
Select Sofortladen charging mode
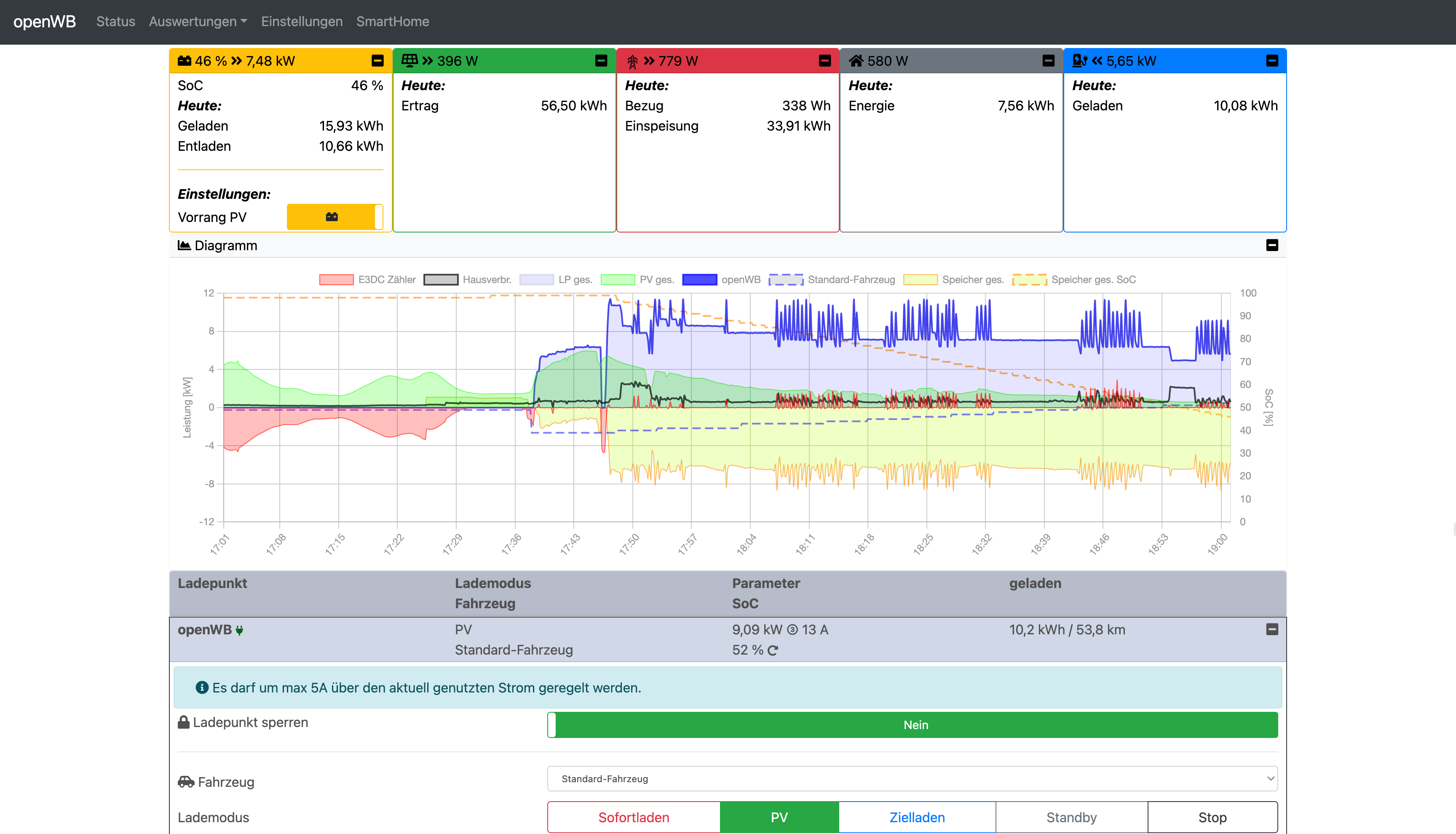(x=634, y=817)
